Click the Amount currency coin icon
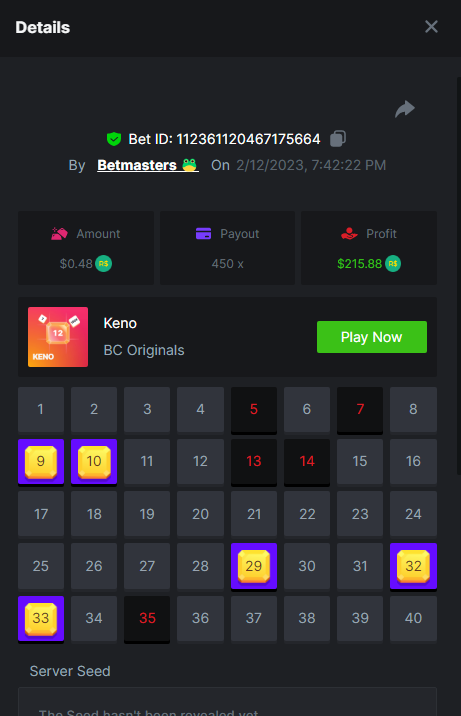This screenshot has height=716, width=461. [104, 263]
